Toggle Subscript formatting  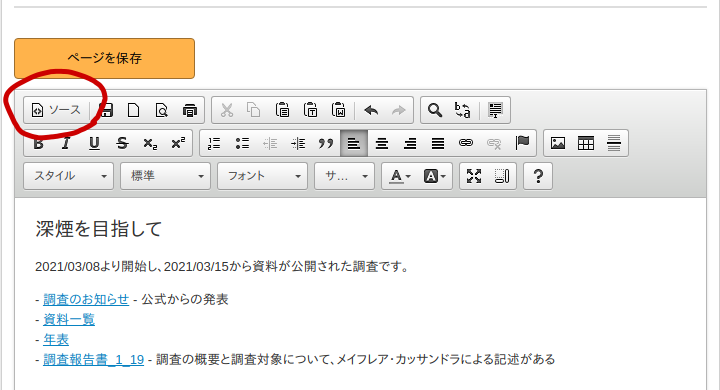[x=150, y=143]
